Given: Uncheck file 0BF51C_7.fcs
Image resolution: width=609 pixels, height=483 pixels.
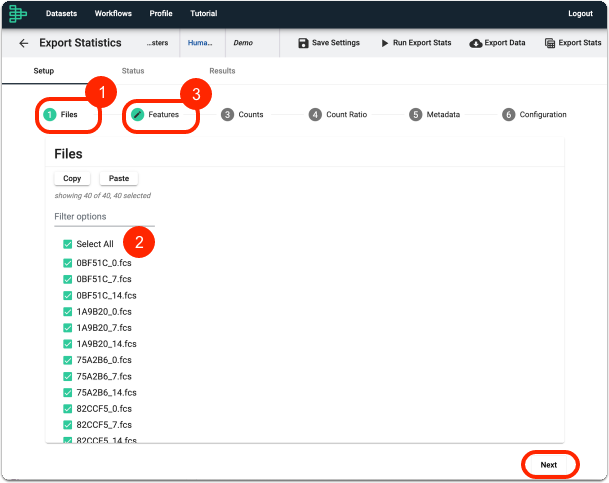Looking at the screenshot, I should [68, 279].
